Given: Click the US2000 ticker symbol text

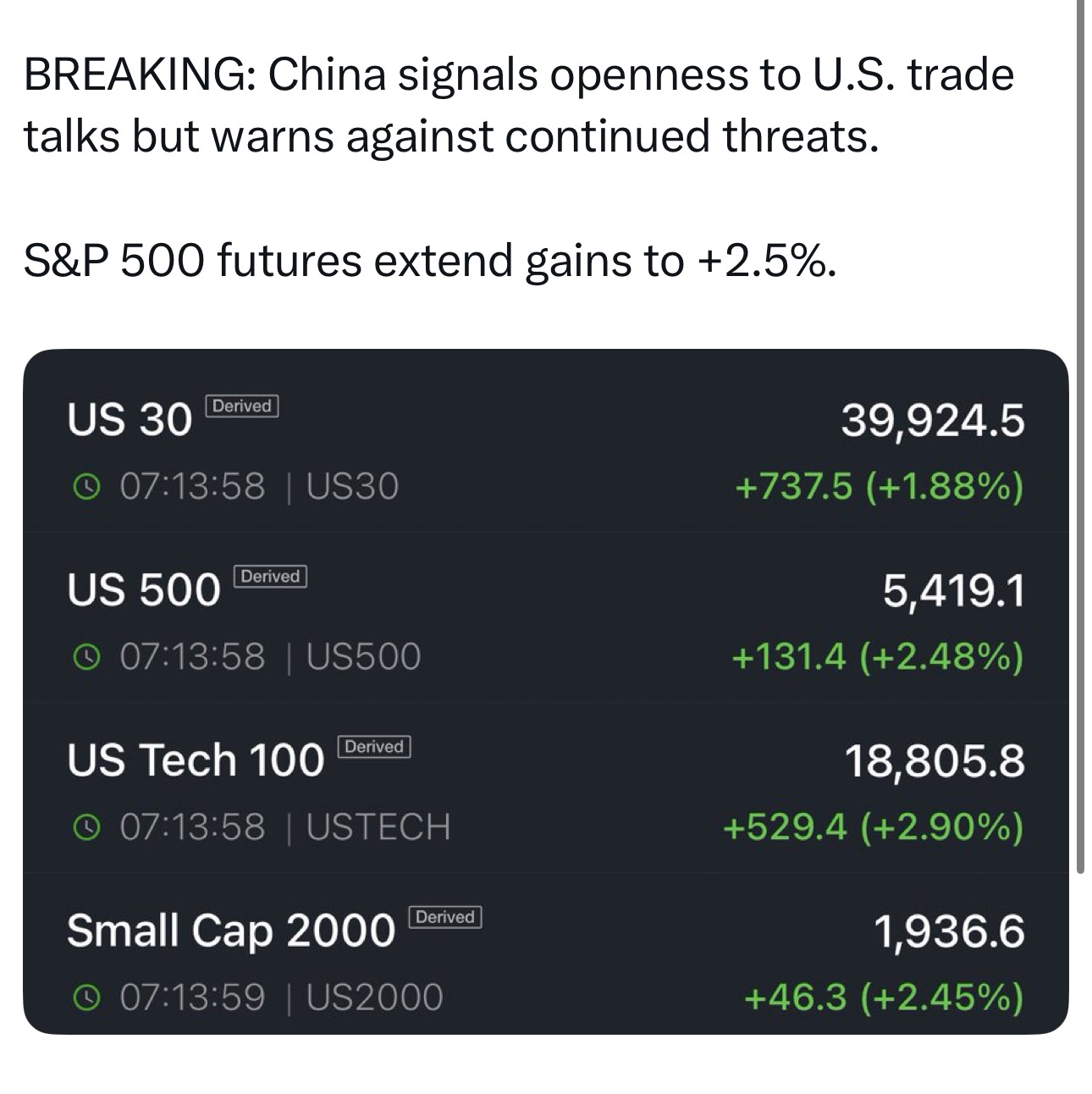Looking at the screenshot, I should [374, 997].
